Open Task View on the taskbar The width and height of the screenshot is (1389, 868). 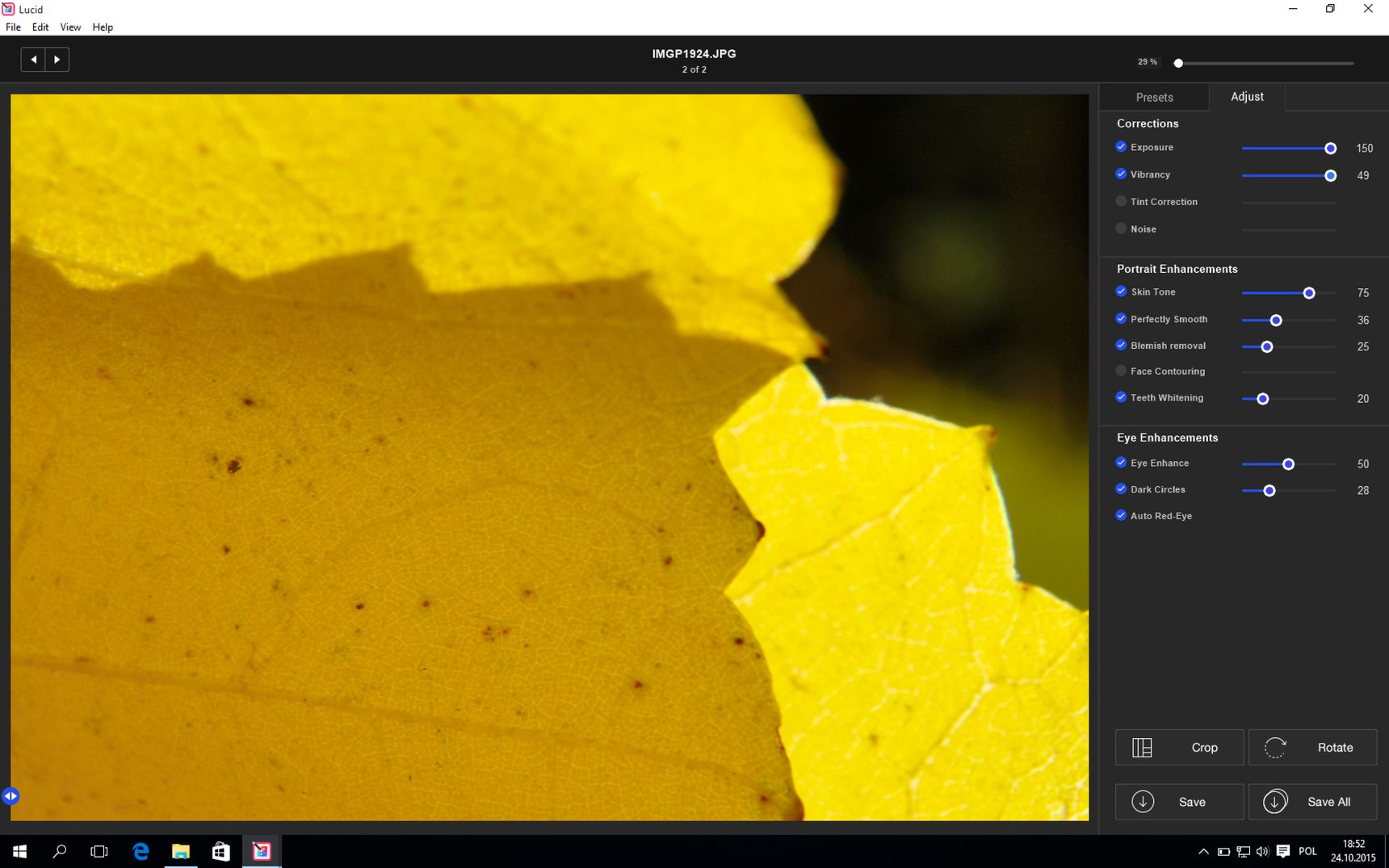pyautogui.click(x=99, y=851)
